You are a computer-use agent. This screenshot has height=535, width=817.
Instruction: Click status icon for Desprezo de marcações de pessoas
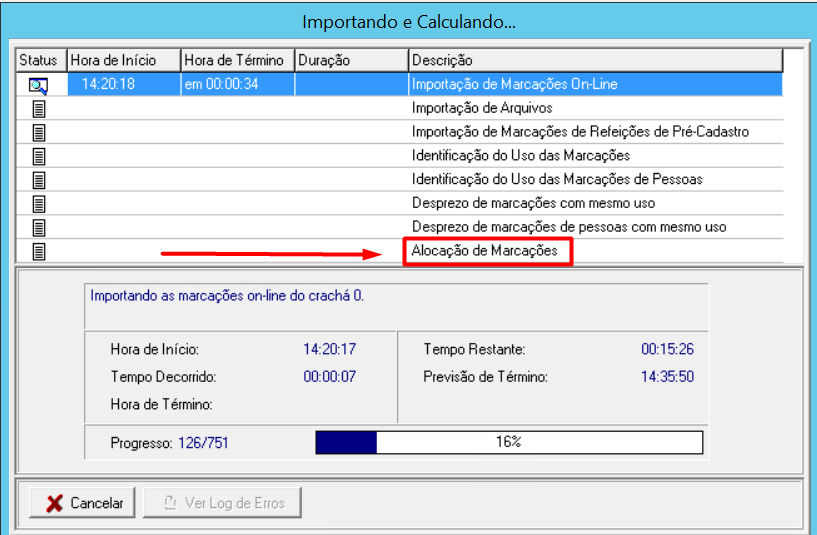[x=39, y=228]
